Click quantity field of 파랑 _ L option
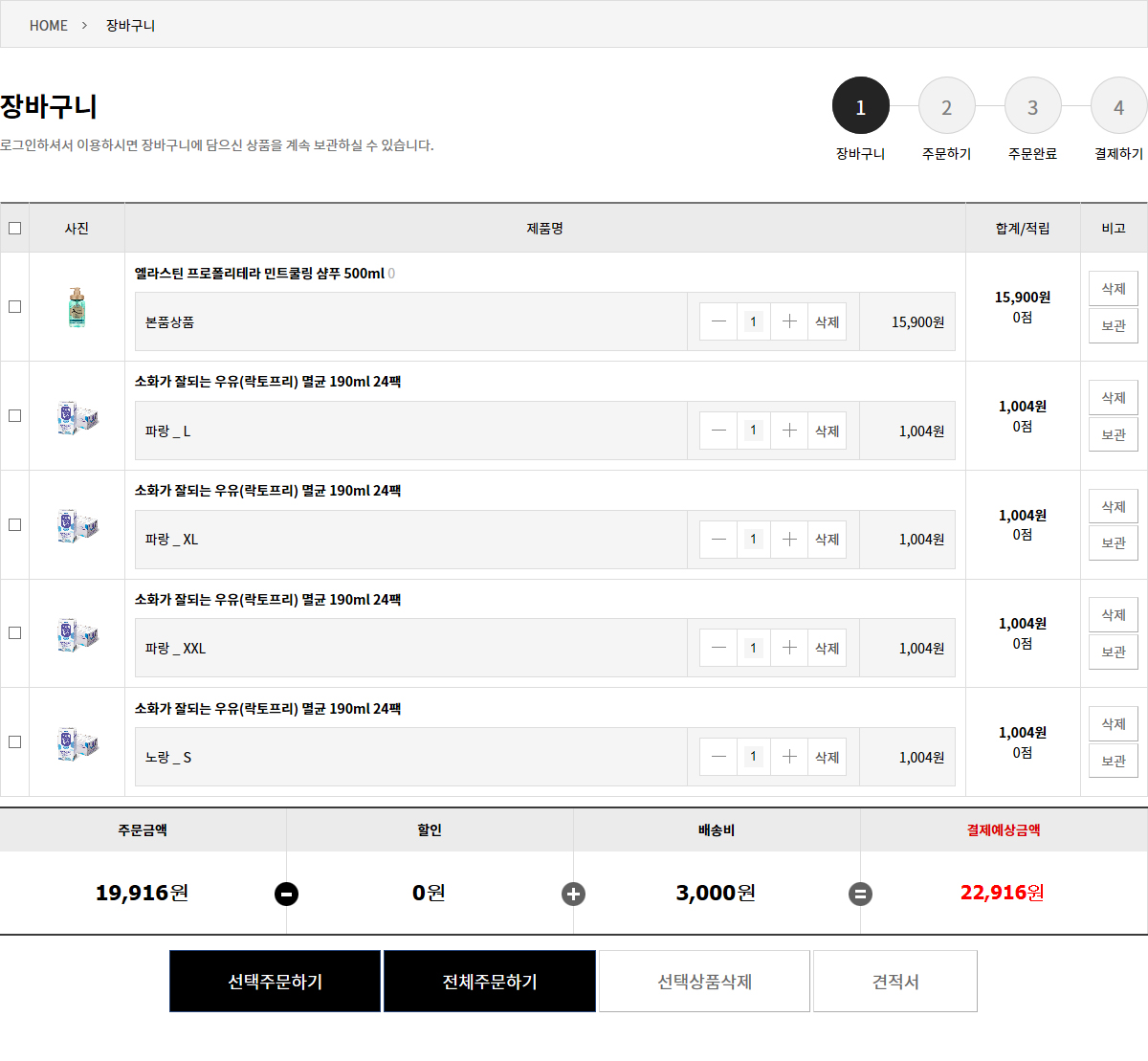Image resolution: width=1148 pixels, height=1061 pixels. [x=753, y=431]
